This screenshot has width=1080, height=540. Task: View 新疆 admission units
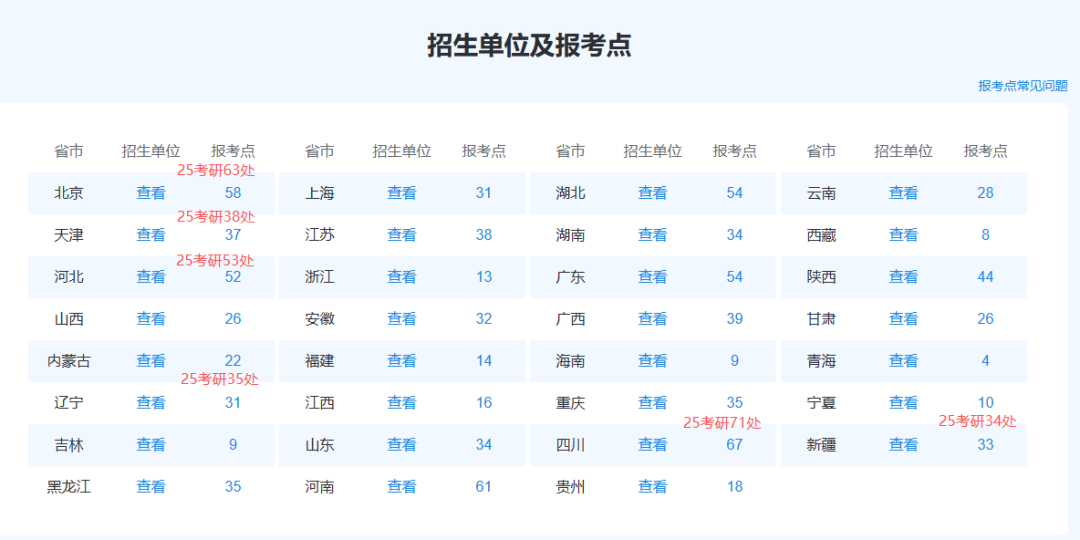(x=904, y=445)
